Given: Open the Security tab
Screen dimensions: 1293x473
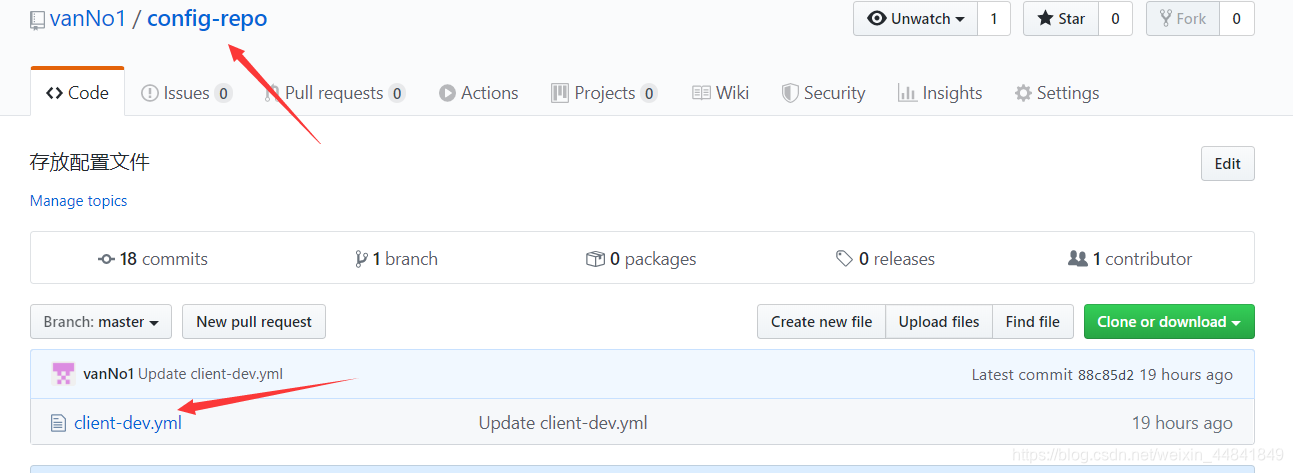Looking at the screenshot, I should pos(823,93).
